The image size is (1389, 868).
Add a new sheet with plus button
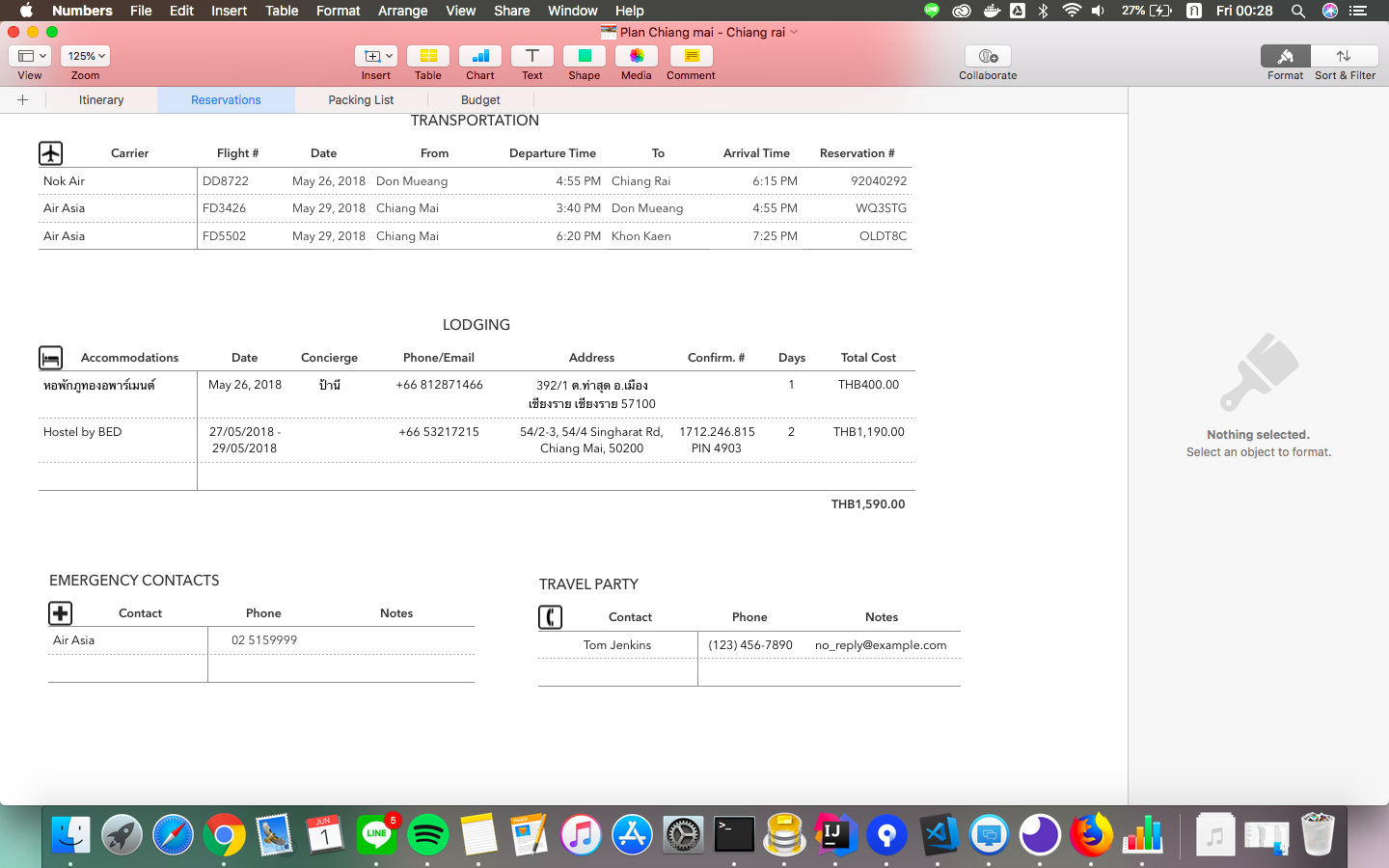pos(22,99)
